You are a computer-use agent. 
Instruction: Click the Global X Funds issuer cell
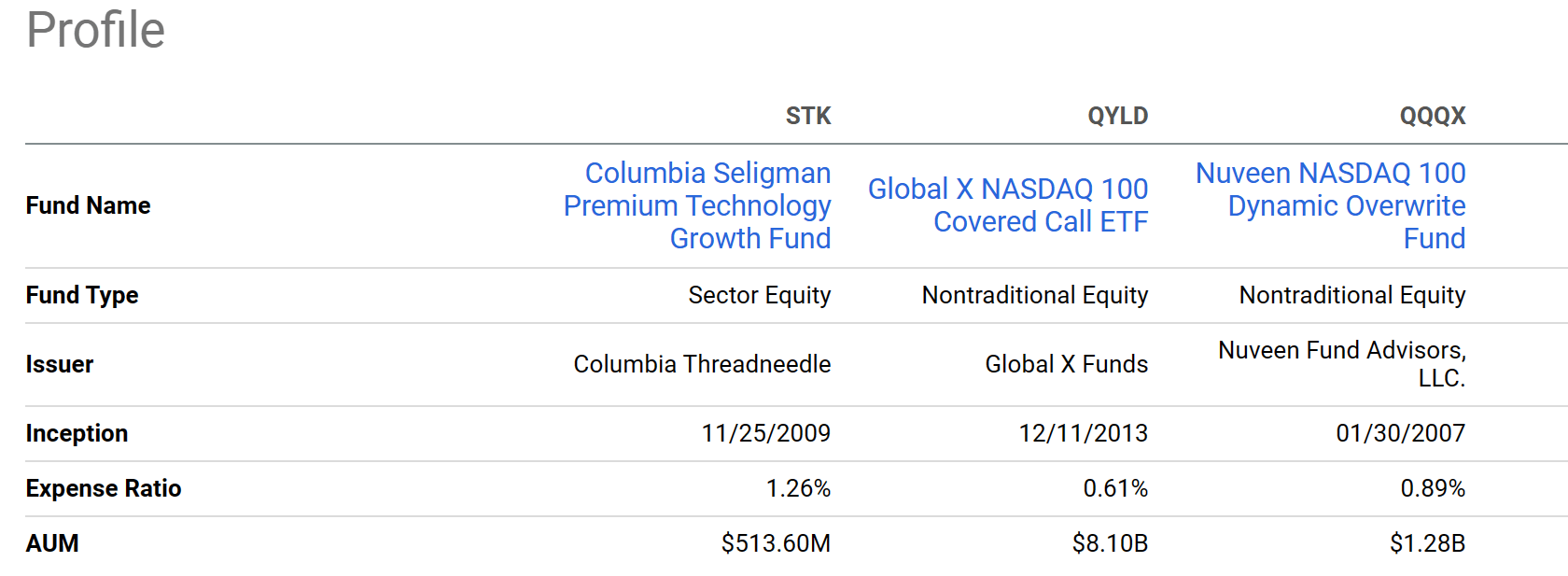point(1066,364)
